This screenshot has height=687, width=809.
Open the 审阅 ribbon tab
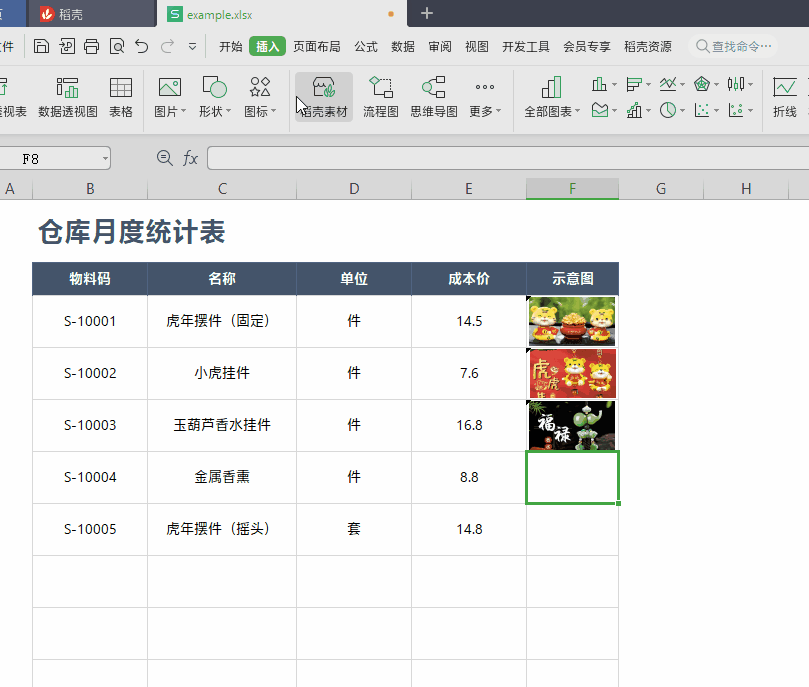click(x=440, y=46)
